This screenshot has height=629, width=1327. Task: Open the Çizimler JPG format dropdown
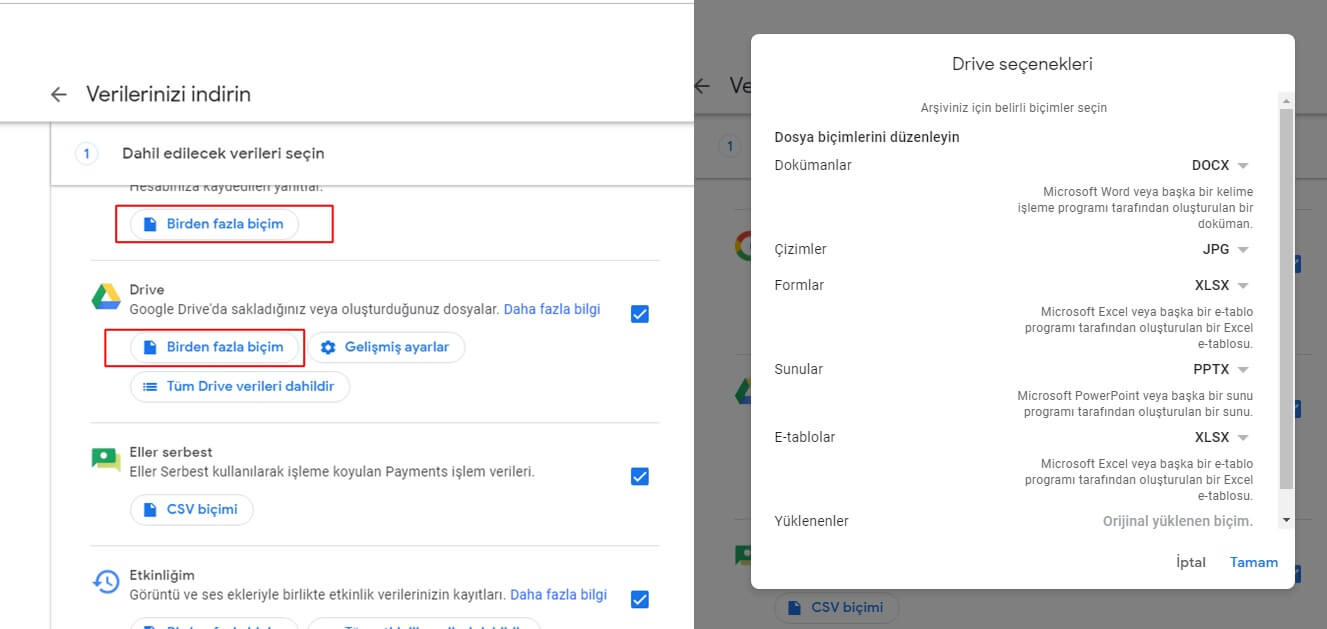[1226, 249]
